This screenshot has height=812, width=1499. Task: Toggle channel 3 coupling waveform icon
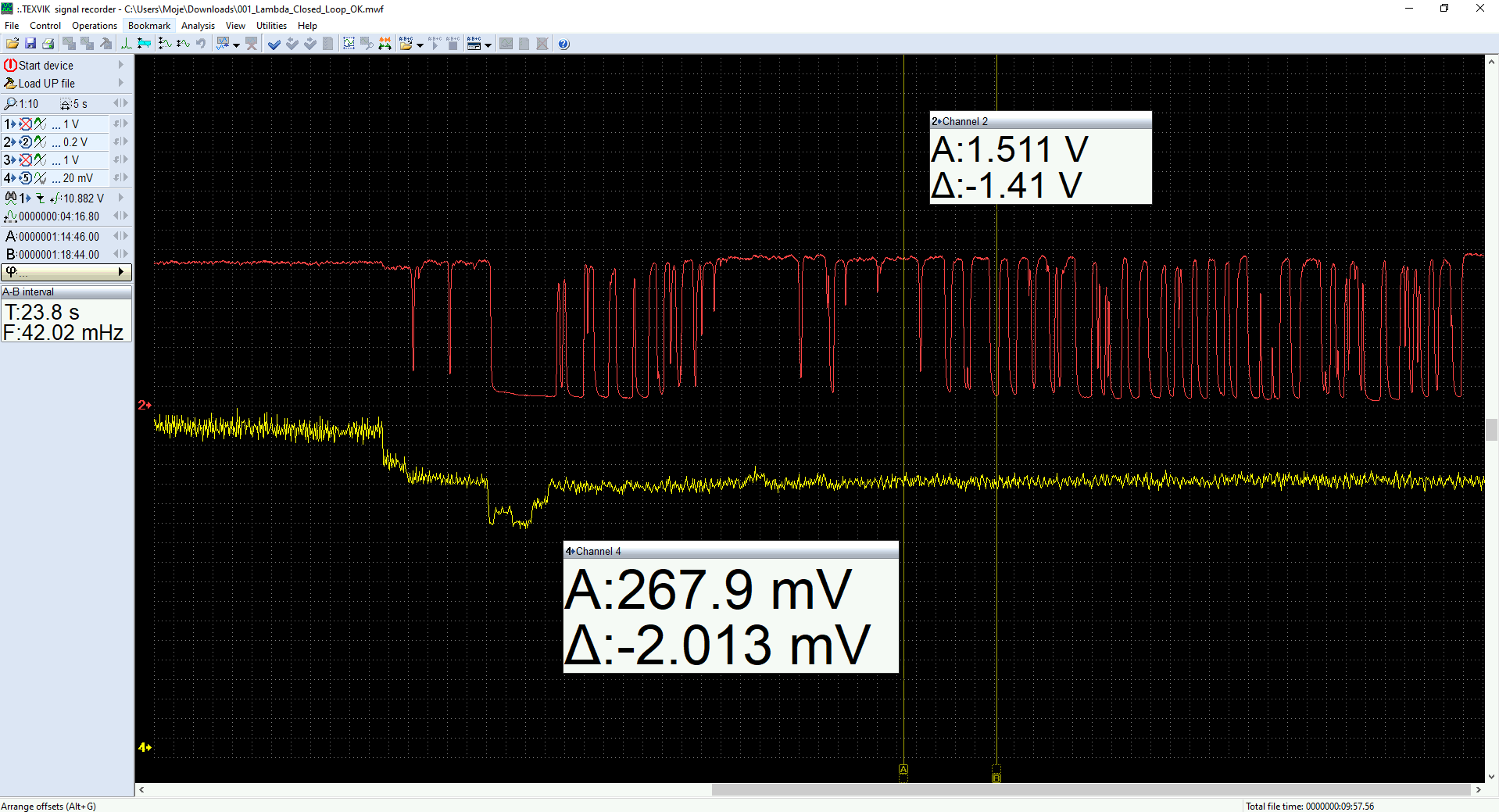click(x=40, y=160)
